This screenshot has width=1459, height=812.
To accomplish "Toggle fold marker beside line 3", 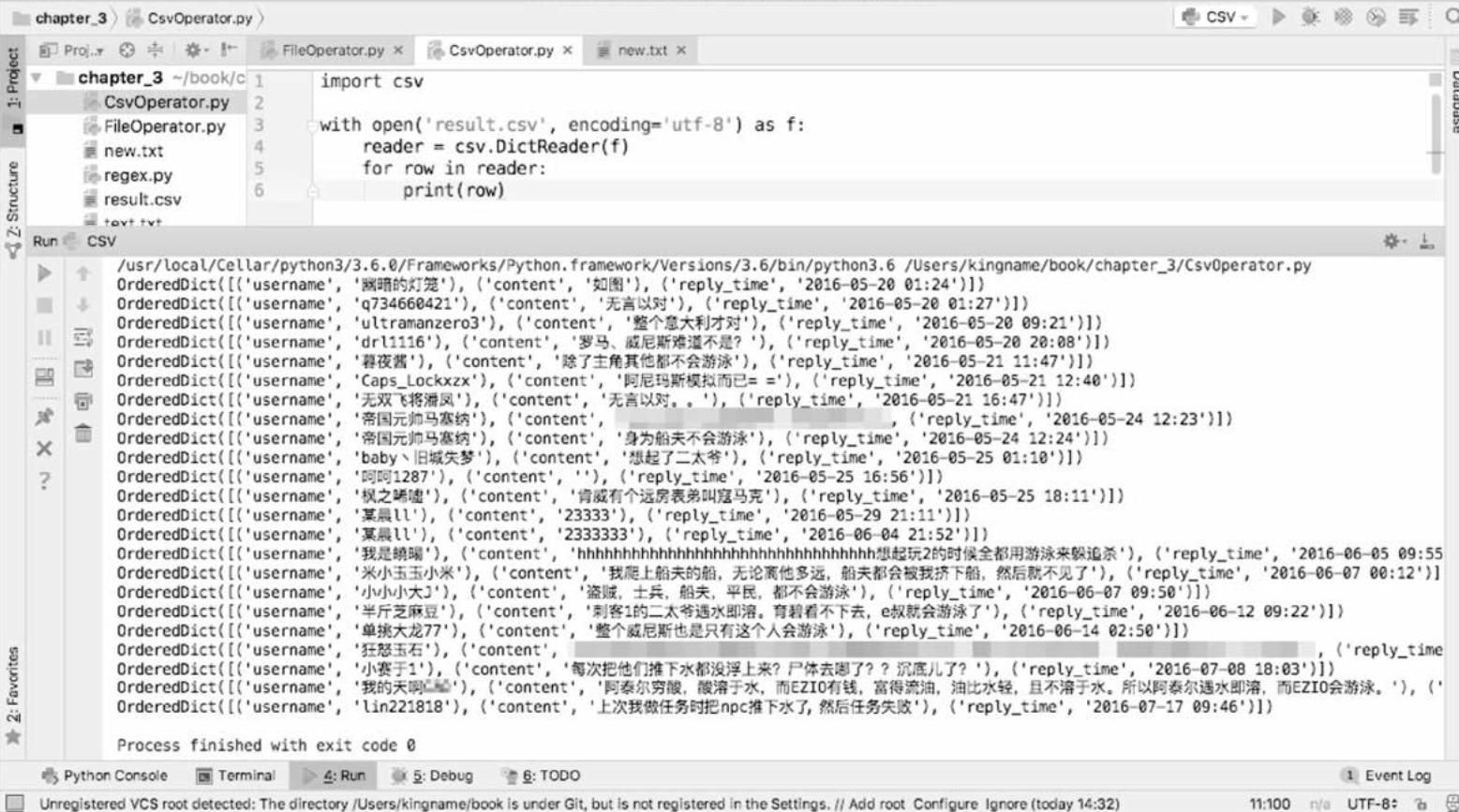I will tap(313, 125).
